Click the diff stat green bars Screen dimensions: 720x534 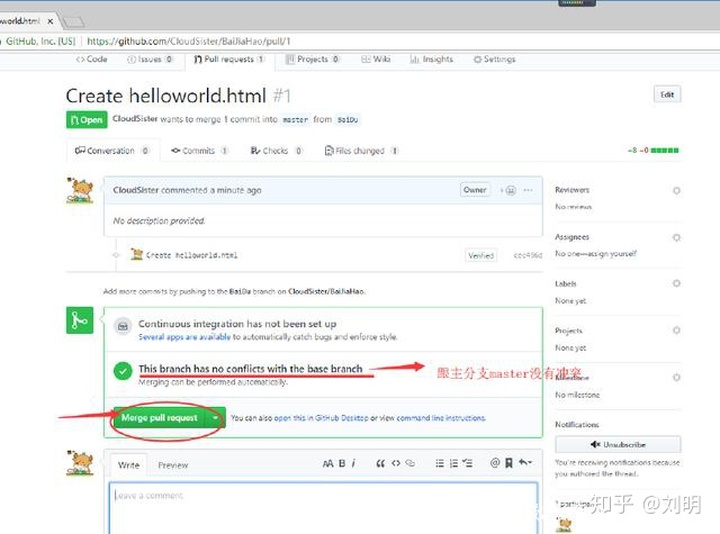664,150
